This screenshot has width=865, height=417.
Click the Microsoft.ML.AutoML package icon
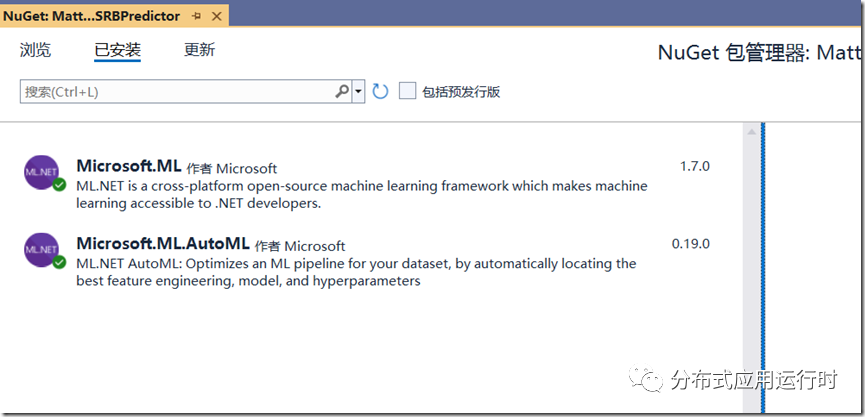tap(41, 249)
